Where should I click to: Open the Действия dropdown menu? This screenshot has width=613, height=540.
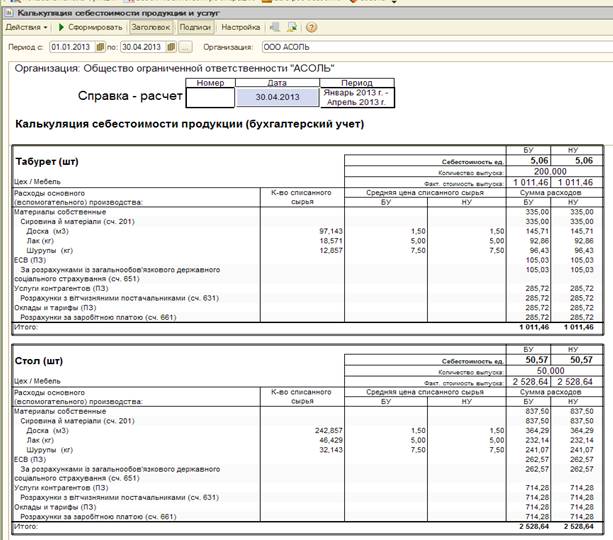(27, 27)
